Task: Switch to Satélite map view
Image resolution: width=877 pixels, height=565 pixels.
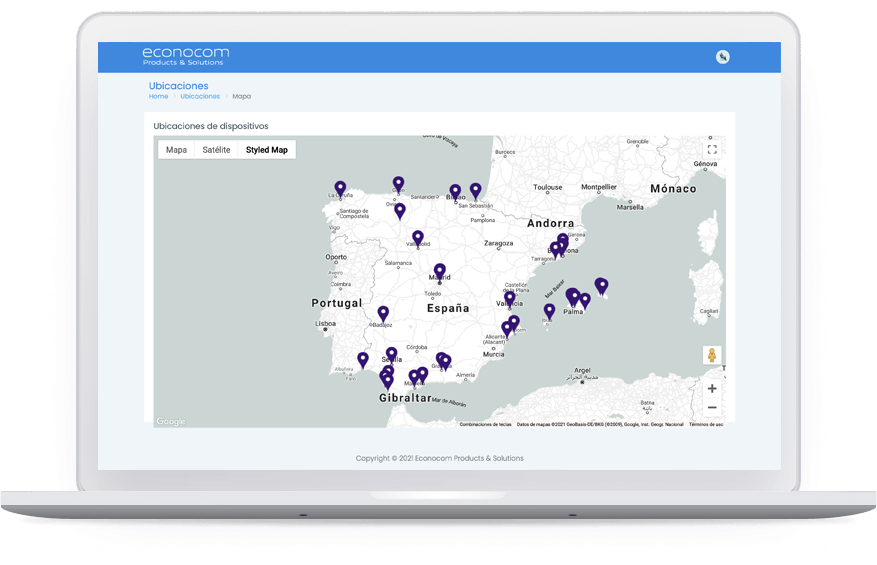Action: coord(216,150)
